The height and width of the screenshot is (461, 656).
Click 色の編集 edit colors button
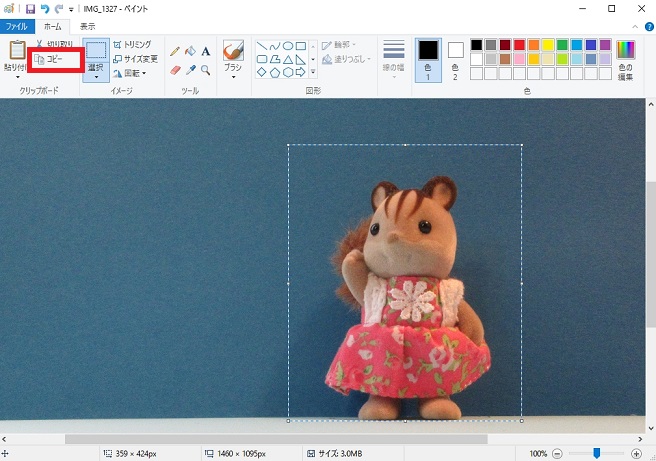tap(625, 60)
